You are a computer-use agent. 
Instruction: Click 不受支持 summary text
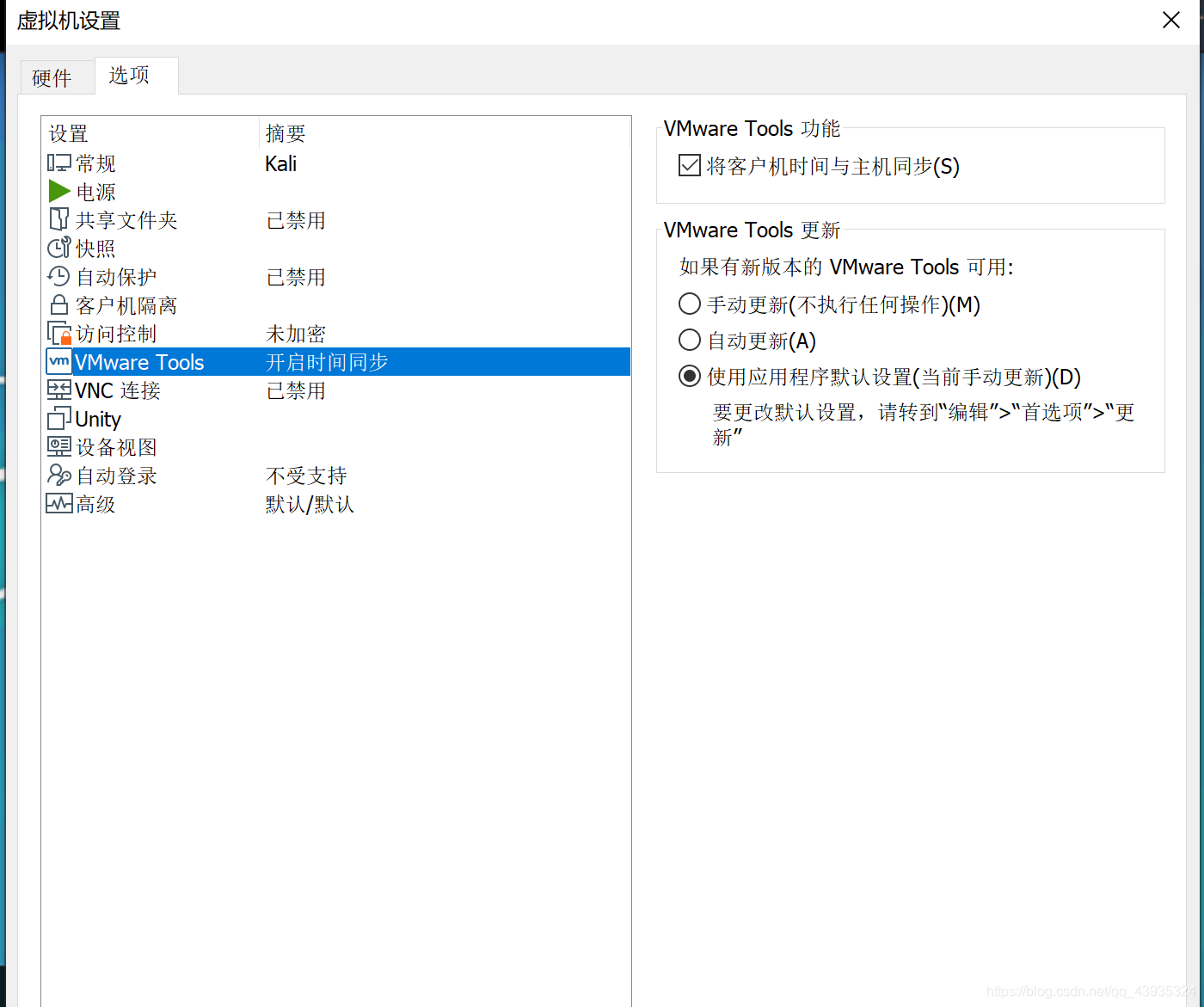[306, 476]
